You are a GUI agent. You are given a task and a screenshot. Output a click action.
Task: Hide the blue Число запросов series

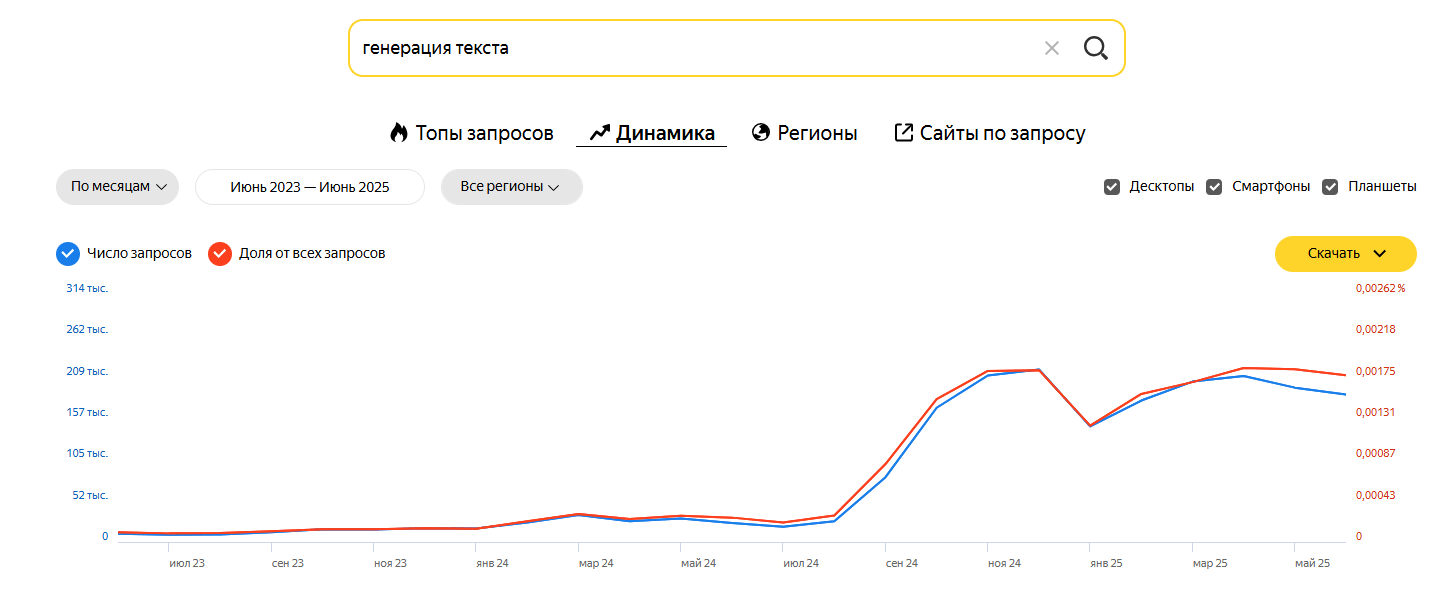pyautogui.click(x=68, y=254)
